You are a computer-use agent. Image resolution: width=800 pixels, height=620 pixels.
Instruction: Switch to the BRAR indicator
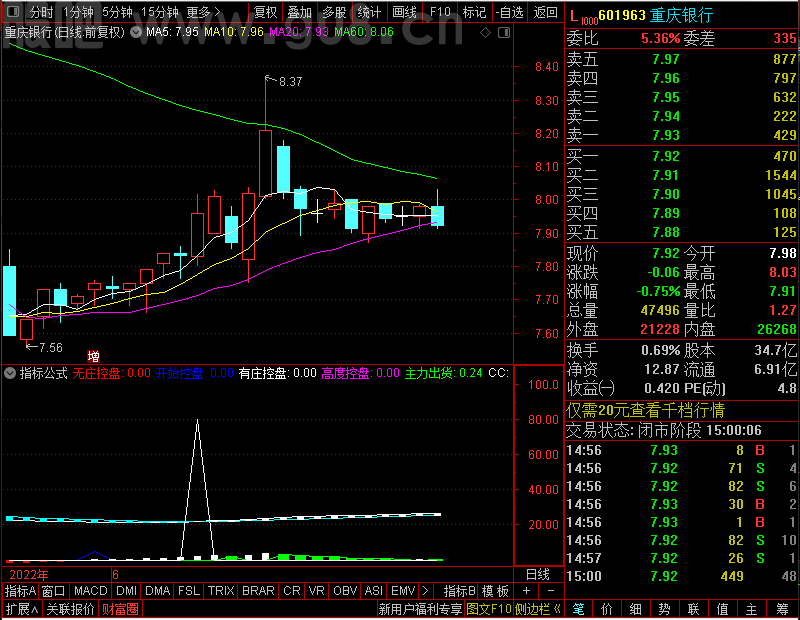pyautogui.click(x=258, y=591)
